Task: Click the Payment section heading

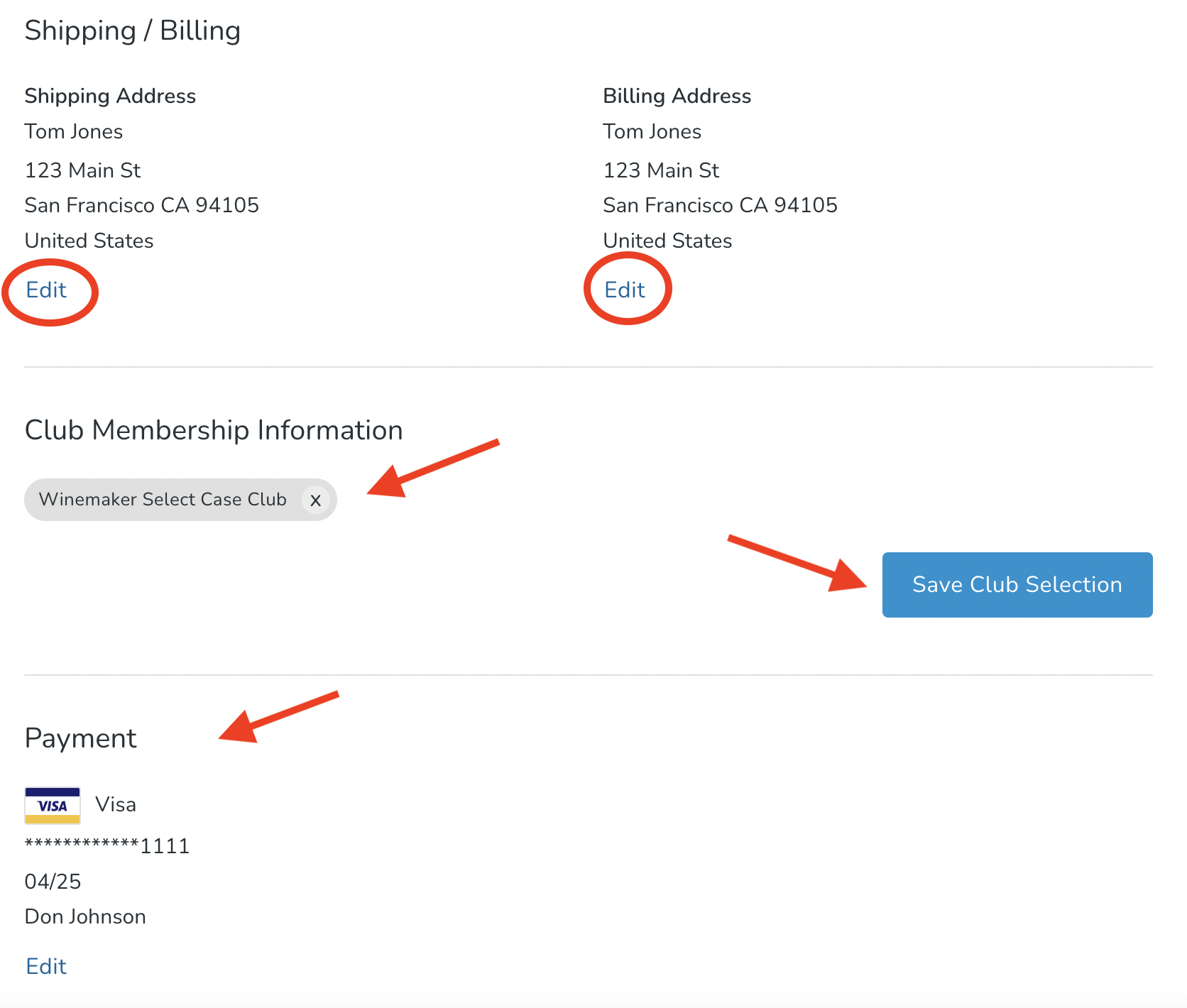Action: pyautogui.click(x=80, y=738)
